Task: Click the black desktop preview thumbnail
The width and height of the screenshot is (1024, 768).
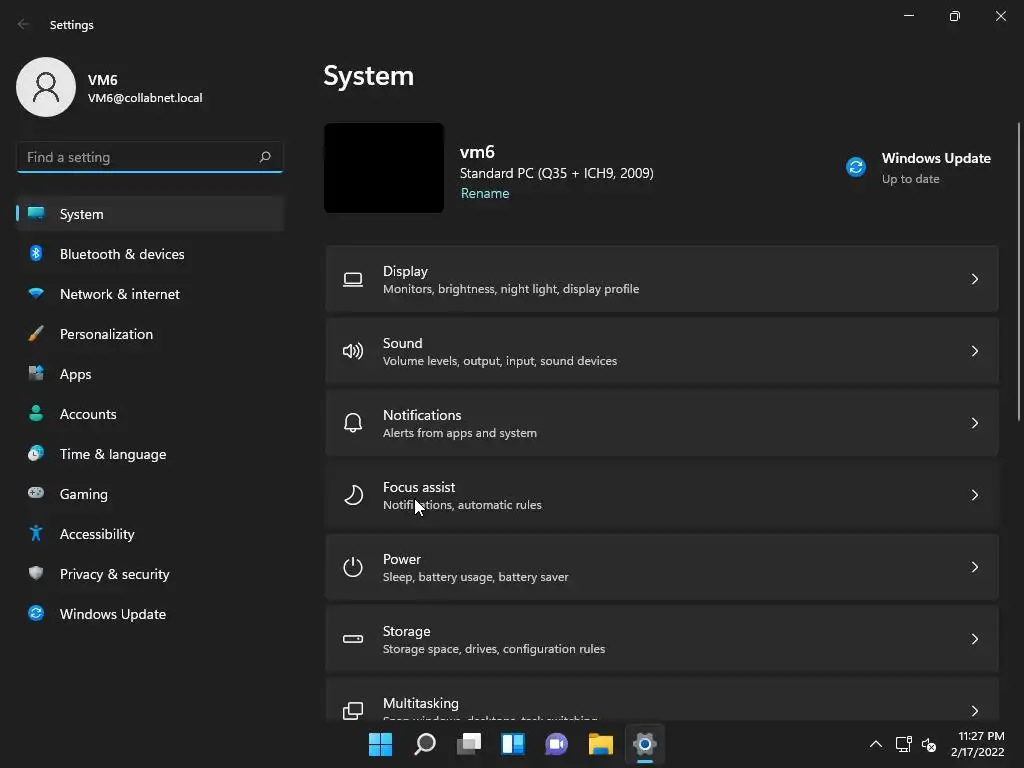Action: point(384,168)
